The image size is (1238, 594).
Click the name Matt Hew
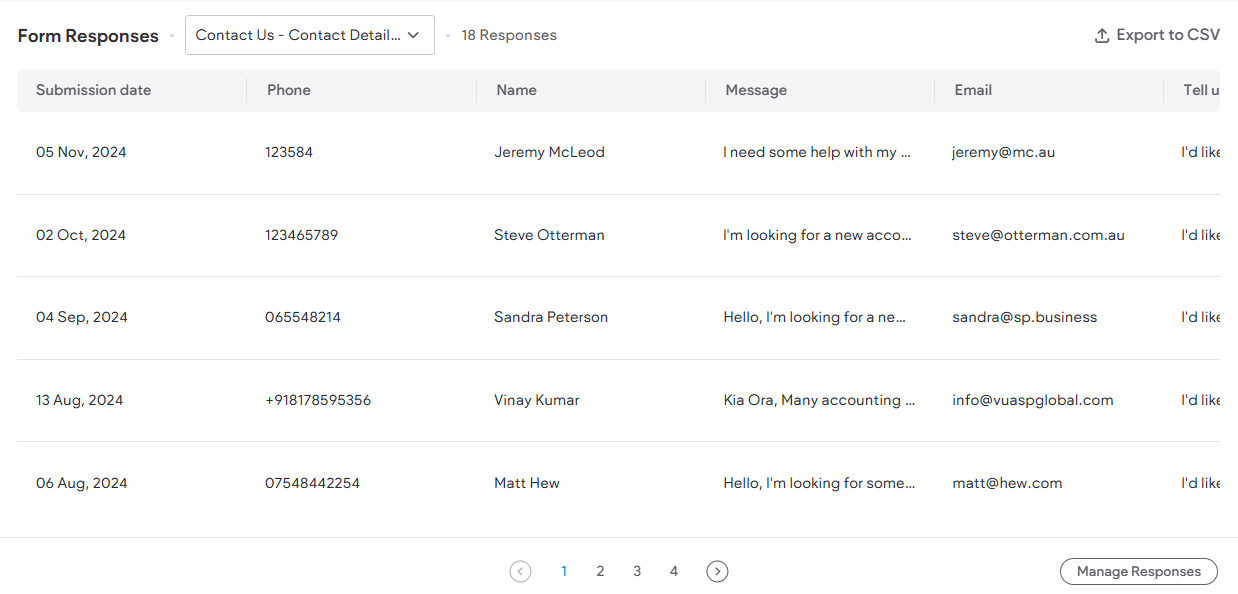point(527,483)
